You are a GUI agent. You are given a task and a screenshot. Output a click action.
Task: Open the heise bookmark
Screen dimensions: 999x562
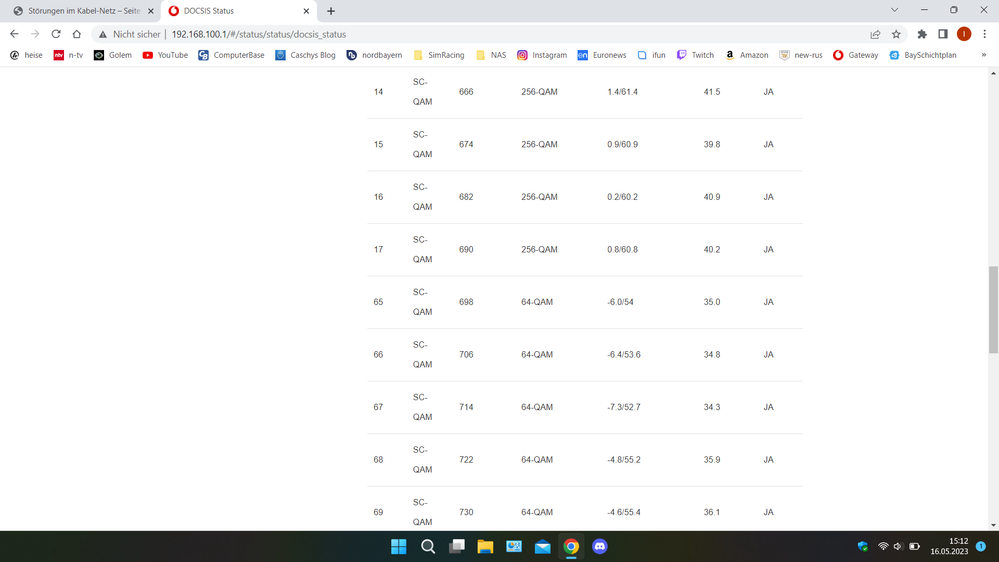[26, 55]
